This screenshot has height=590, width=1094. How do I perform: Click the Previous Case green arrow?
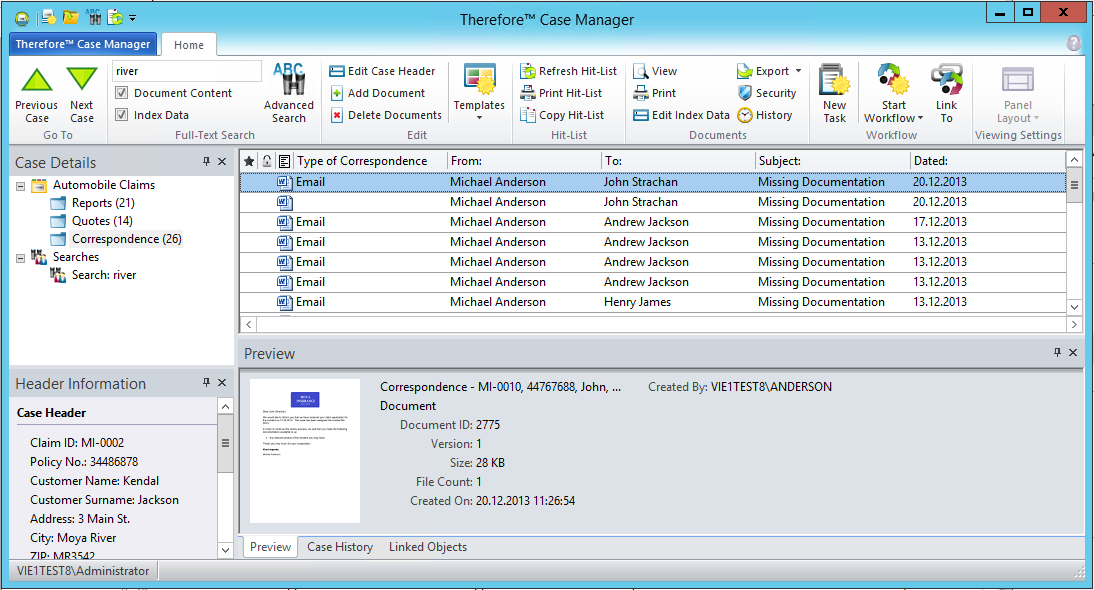coord(37,82)
